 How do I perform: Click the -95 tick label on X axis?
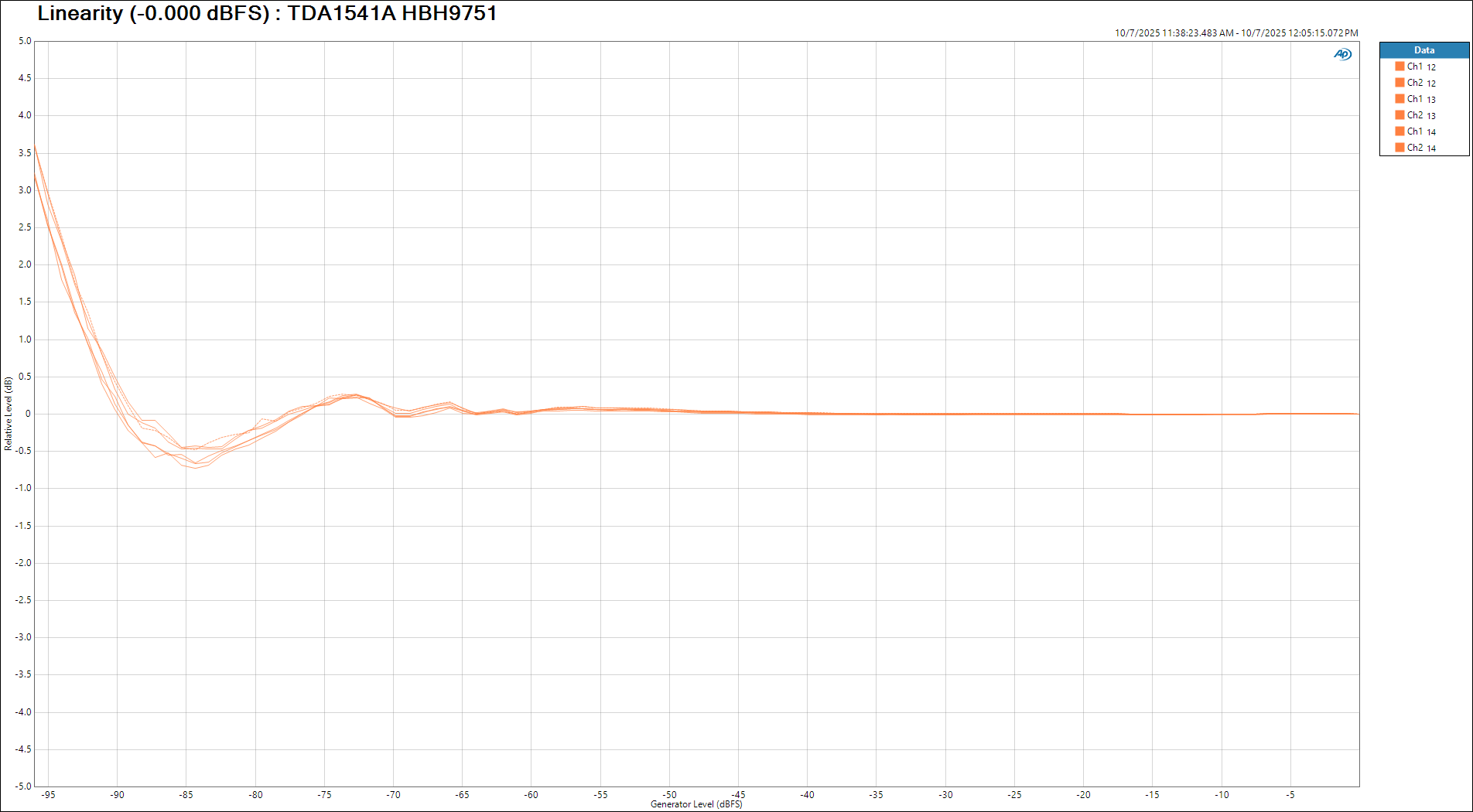(x=48, y=795)
